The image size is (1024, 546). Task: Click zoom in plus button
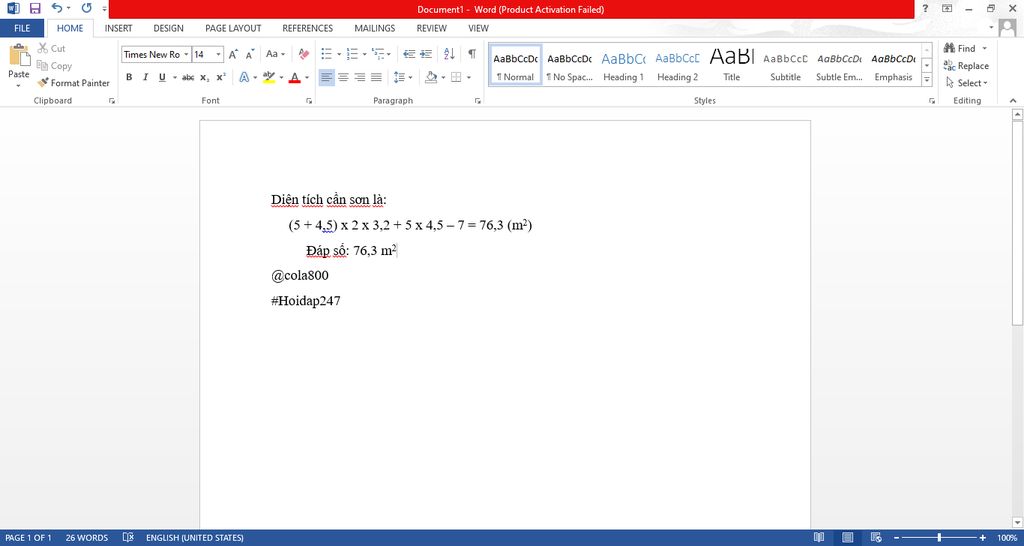click(x=983, y=538)
